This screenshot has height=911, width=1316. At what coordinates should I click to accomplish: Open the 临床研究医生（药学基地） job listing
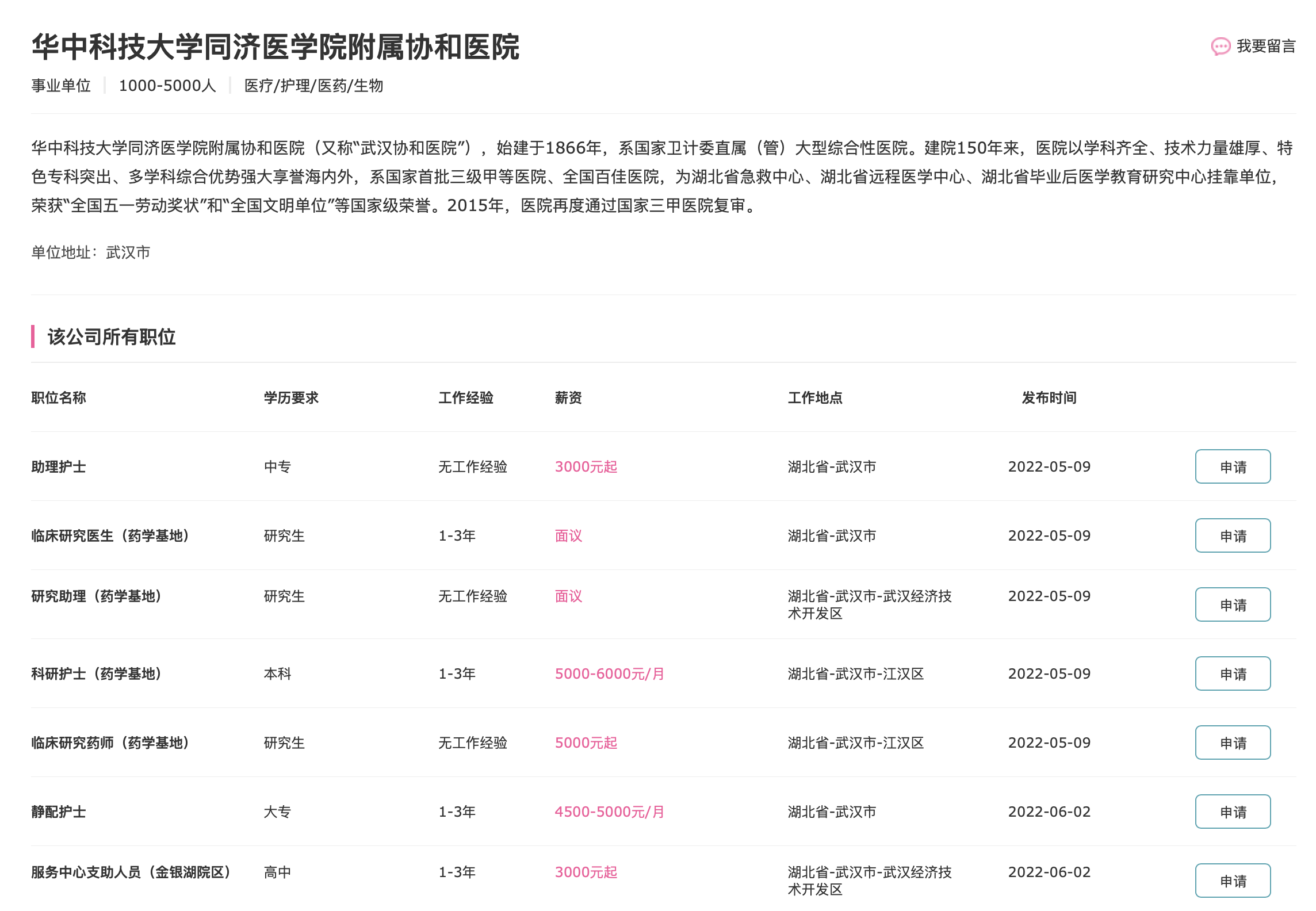point(110,536)
